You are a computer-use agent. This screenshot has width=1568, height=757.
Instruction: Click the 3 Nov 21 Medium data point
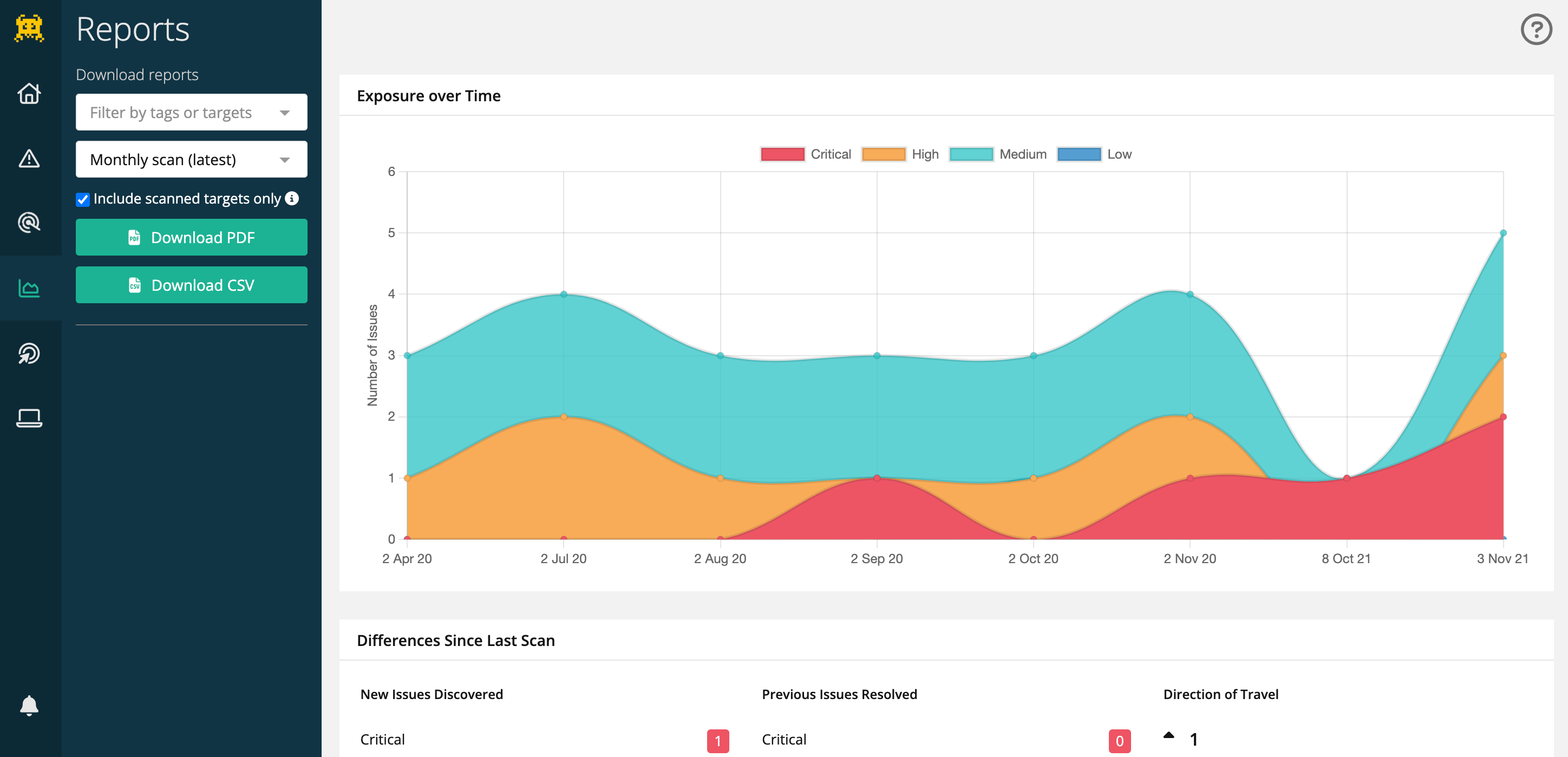(1503, 233)
